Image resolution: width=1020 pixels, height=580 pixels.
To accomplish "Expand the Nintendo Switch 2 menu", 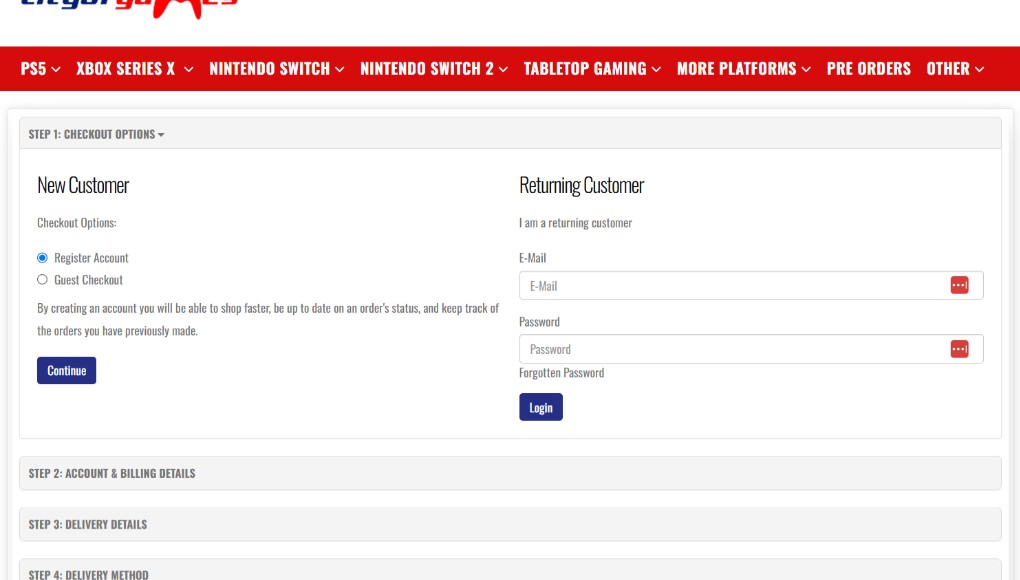I will pos(434,68).
